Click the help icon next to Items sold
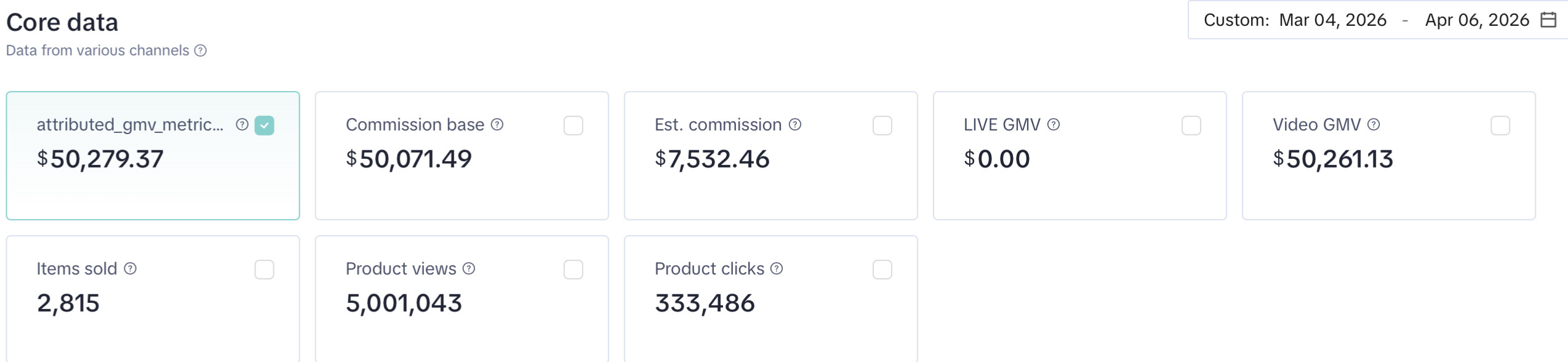Viewport: 1568px width, 362px height. click(130, 268)
